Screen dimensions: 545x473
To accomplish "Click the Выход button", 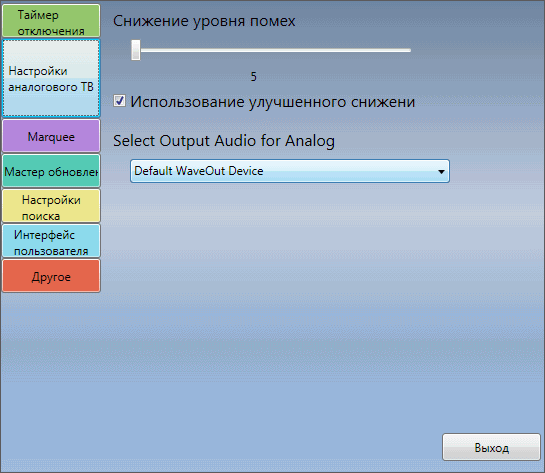I will (x=491, y=447).
